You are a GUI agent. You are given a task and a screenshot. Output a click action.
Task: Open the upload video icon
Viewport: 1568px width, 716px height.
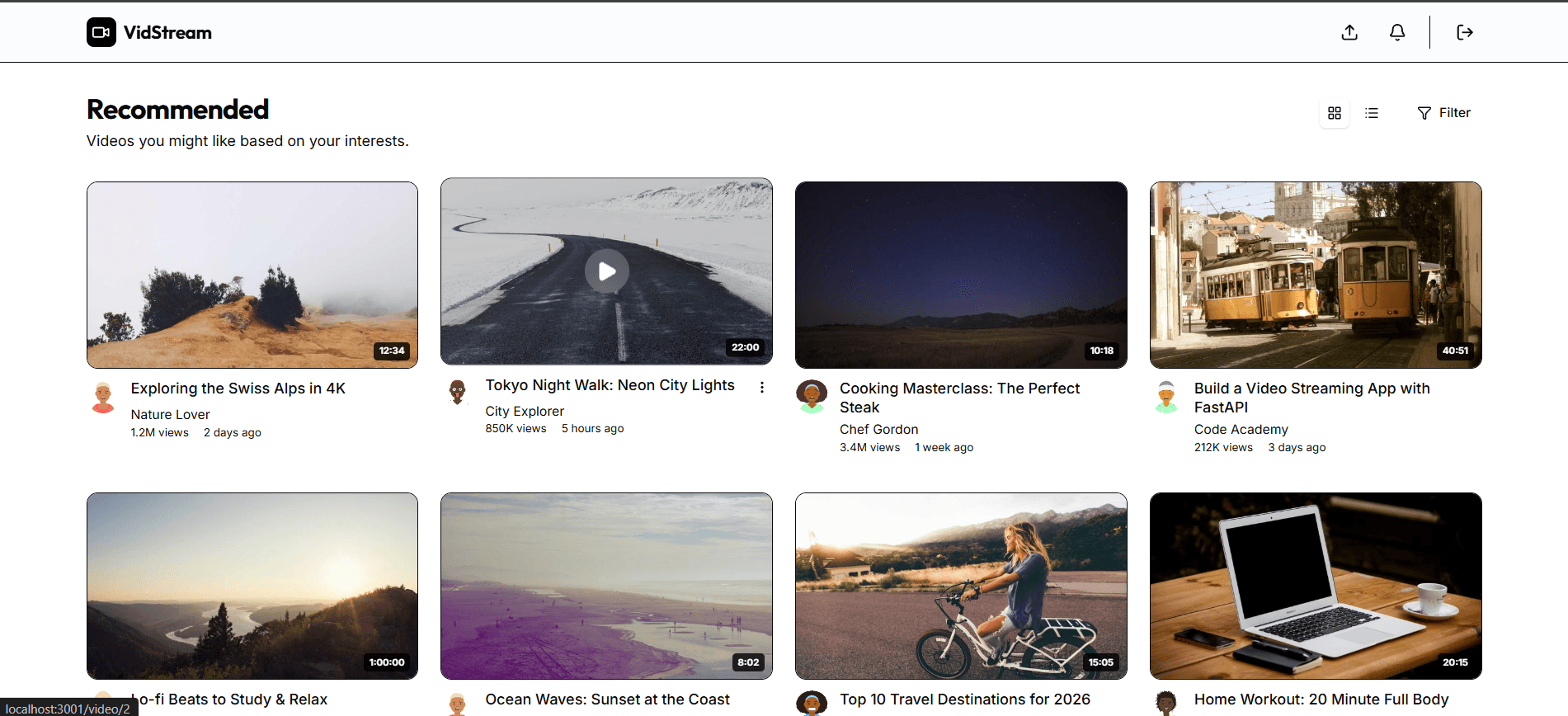[x=1349, y=32]
